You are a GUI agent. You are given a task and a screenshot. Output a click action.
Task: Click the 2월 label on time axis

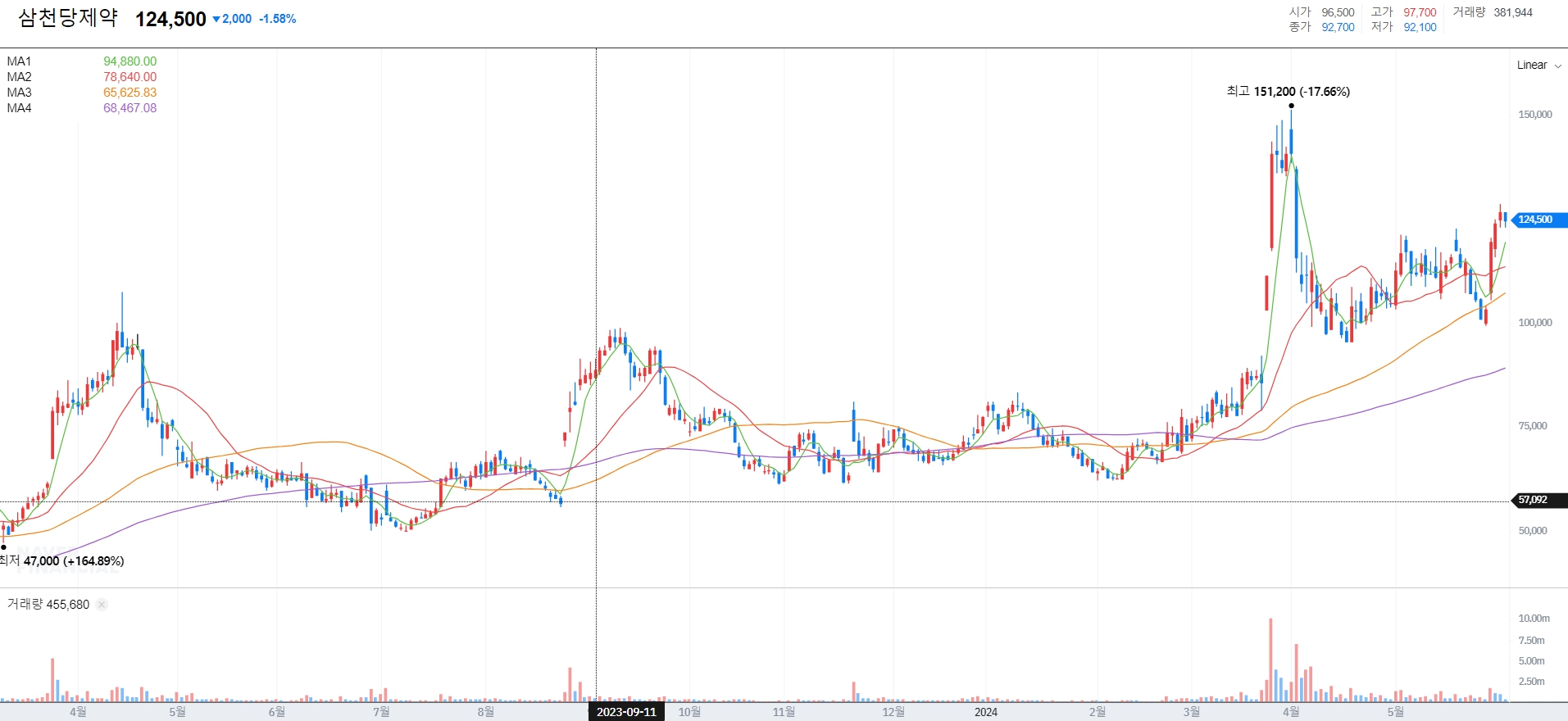coord(1098,712)
